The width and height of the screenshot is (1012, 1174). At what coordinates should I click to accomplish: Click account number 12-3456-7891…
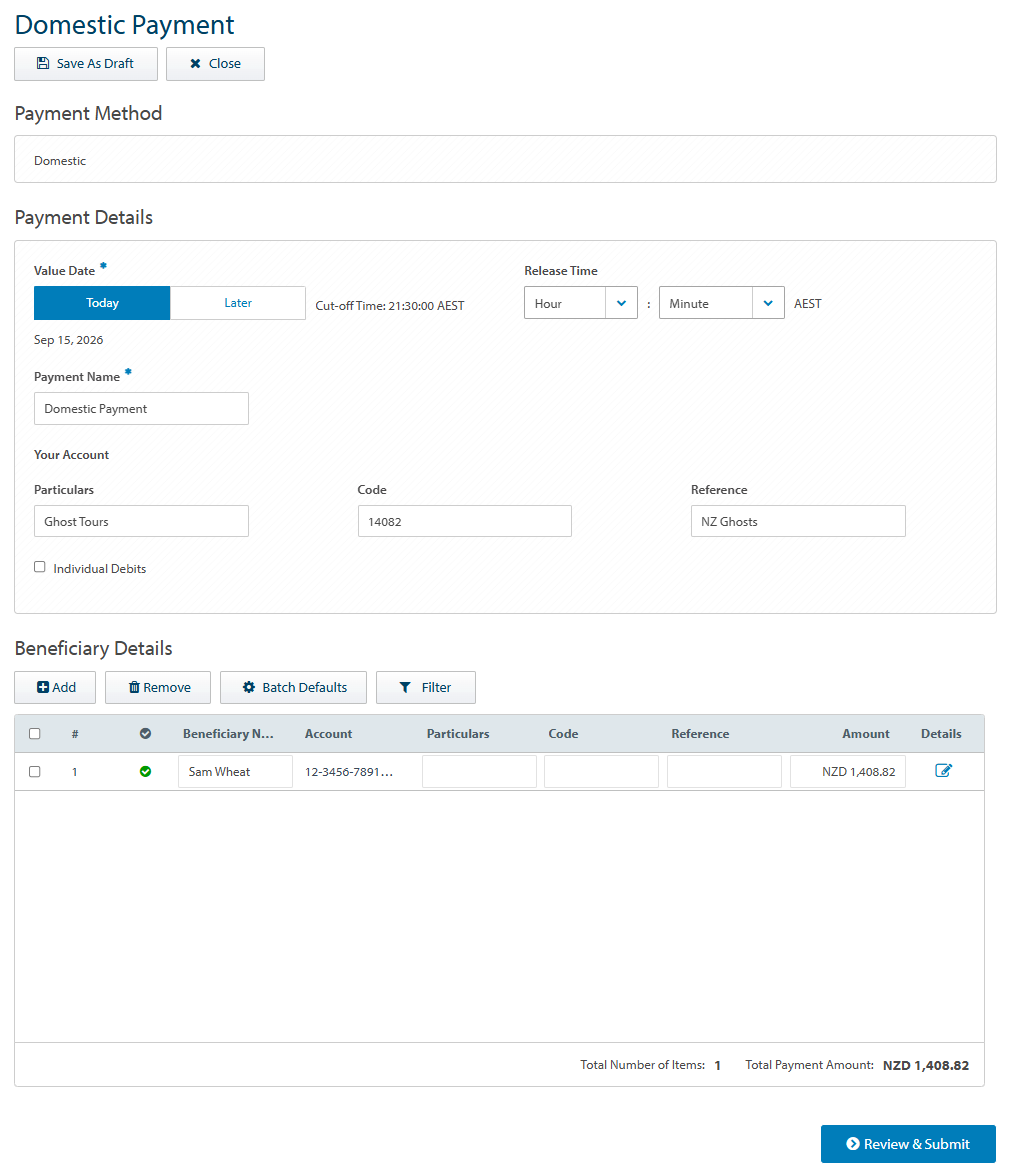[349, 772]
